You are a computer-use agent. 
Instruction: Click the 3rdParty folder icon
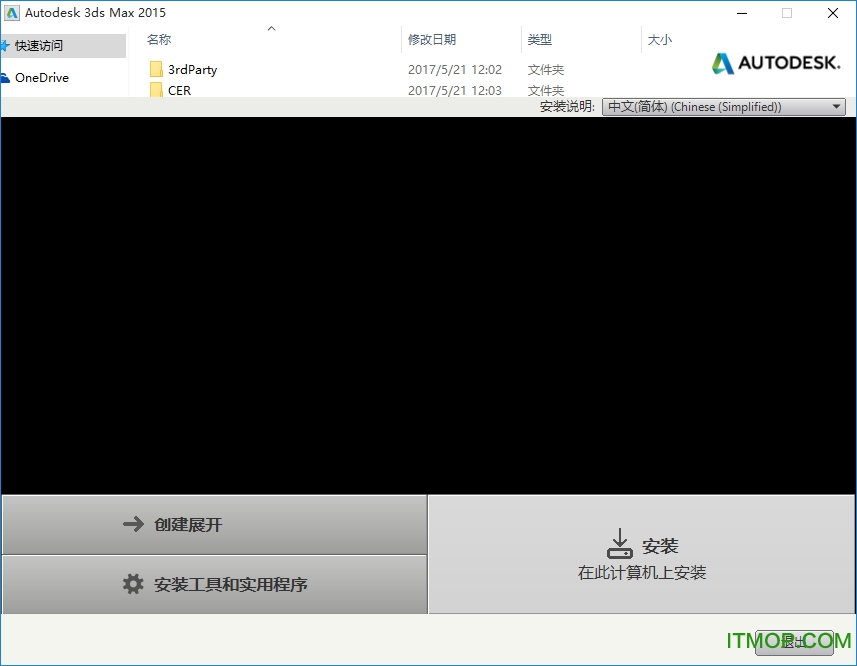point(156,69)
